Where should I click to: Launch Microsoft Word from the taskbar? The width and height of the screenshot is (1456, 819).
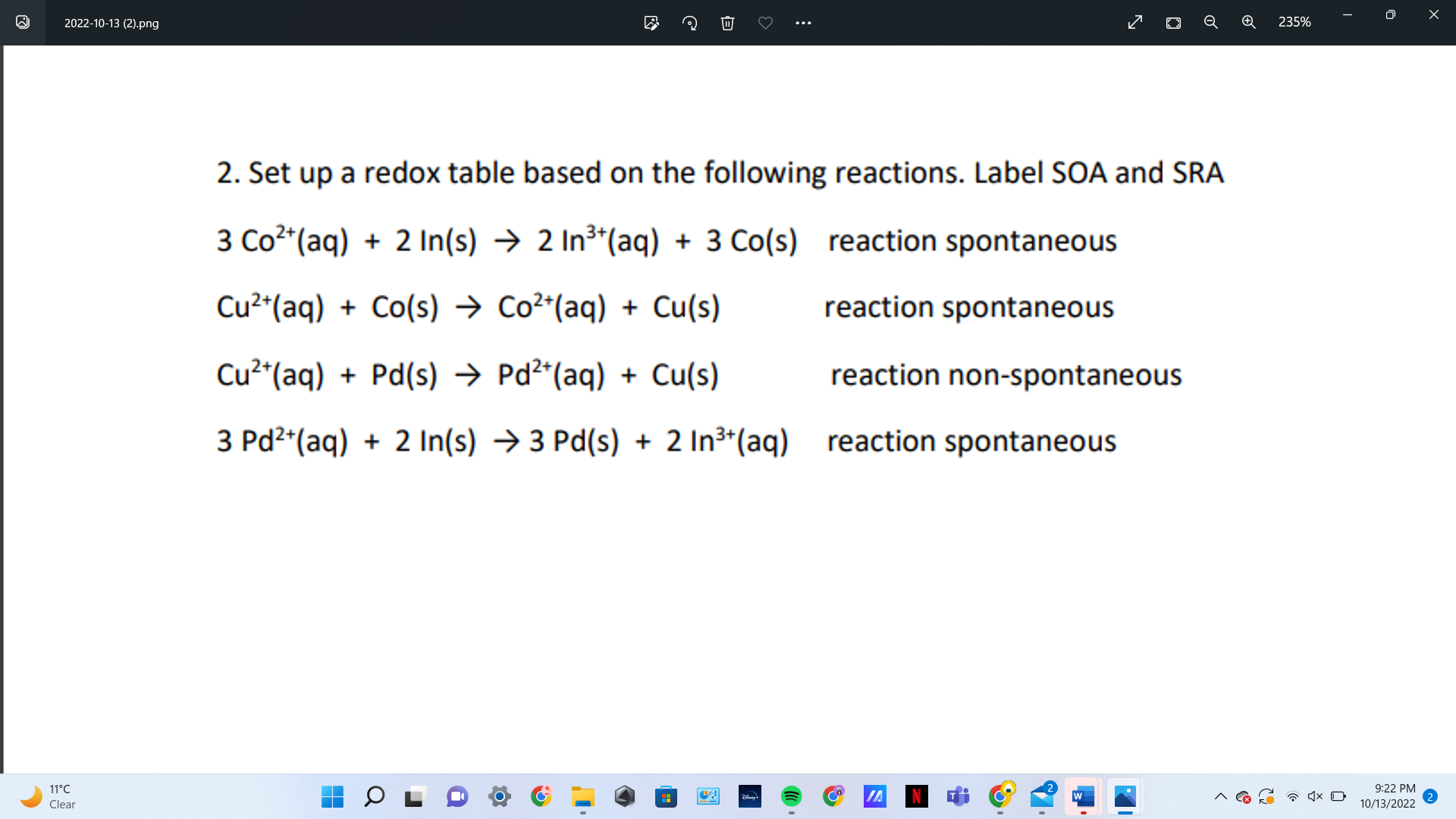pyautogui.click(x=1082, y=797)
